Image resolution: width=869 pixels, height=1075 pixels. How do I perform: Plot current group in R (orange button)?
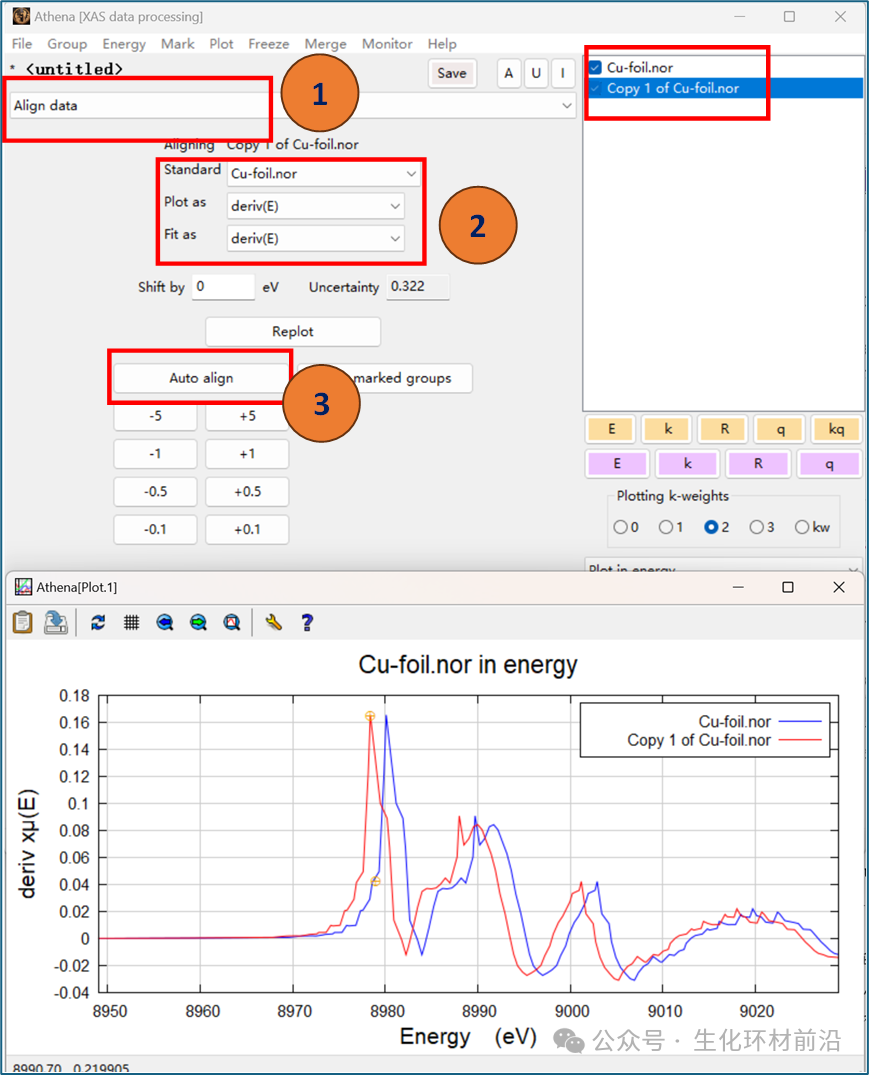724,429
